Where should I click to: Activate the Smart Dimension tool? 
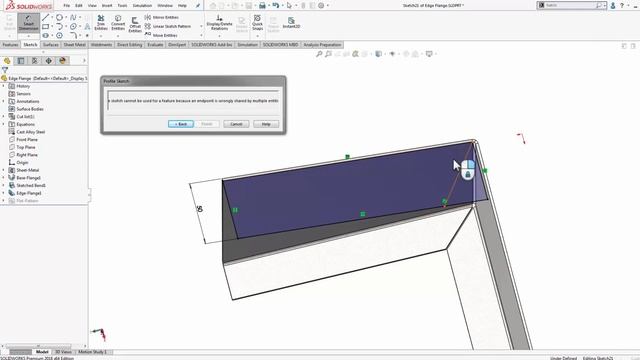(28, 22)
